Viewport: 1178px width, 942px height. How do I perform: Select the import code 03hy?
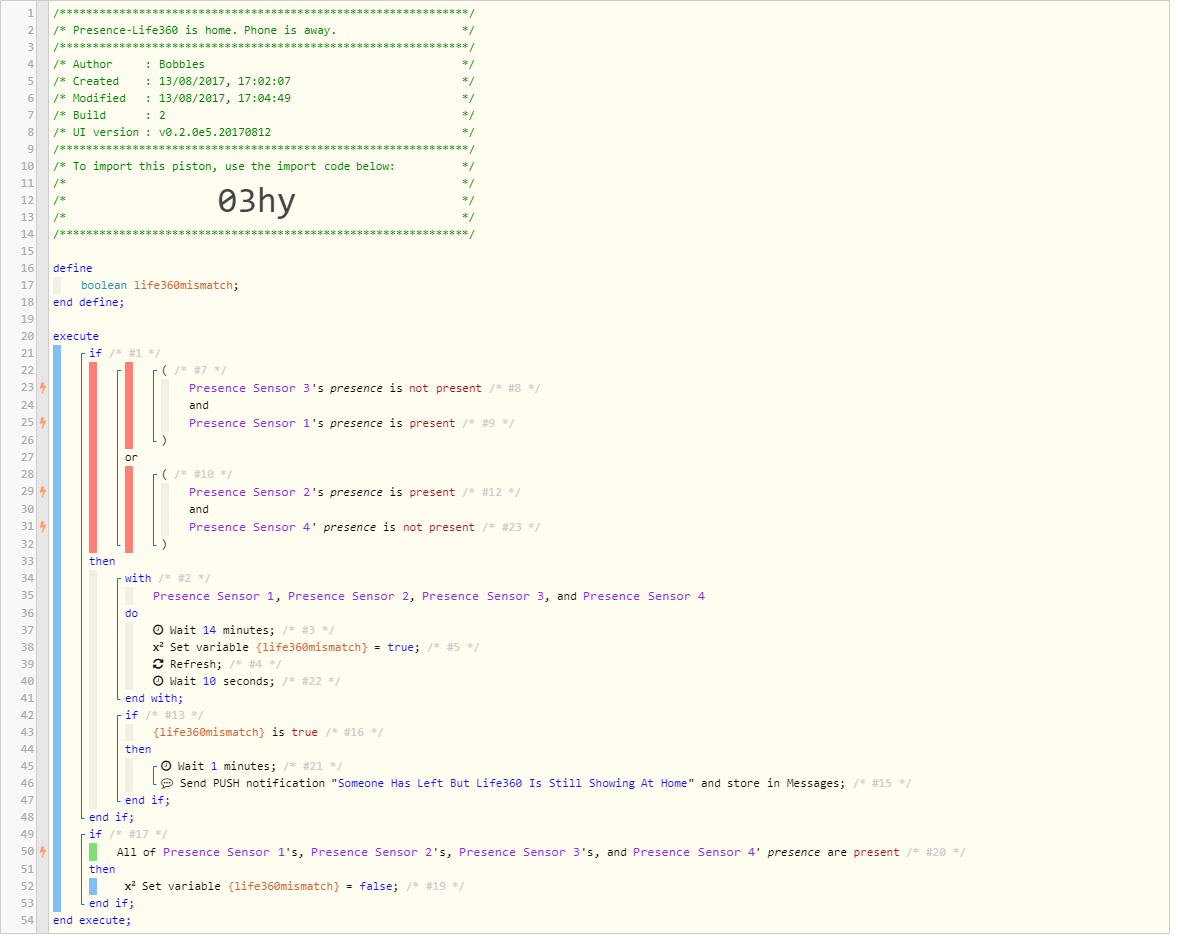click(256, 201)
